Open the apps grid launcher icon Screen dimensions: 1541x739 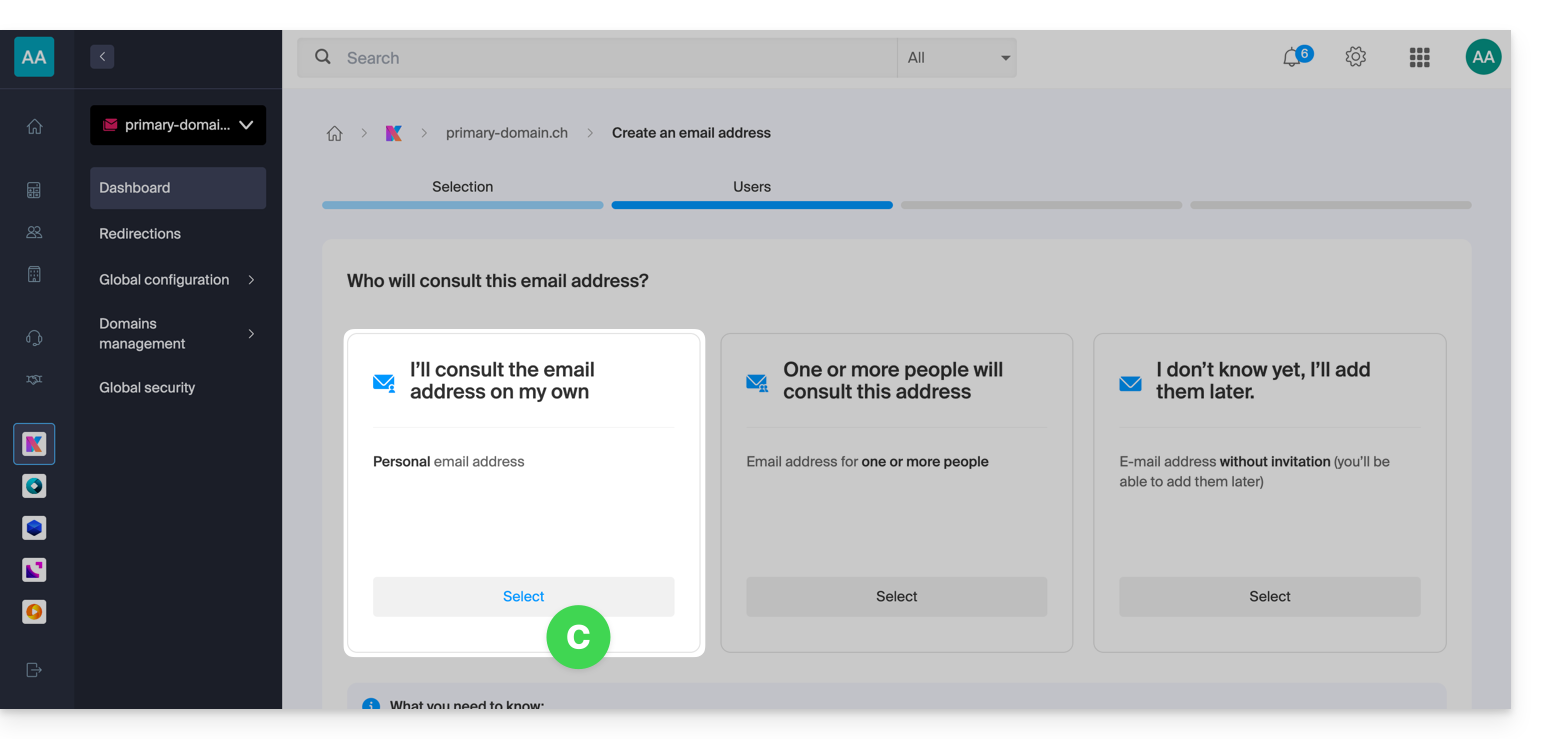(x=1419, y=58)
